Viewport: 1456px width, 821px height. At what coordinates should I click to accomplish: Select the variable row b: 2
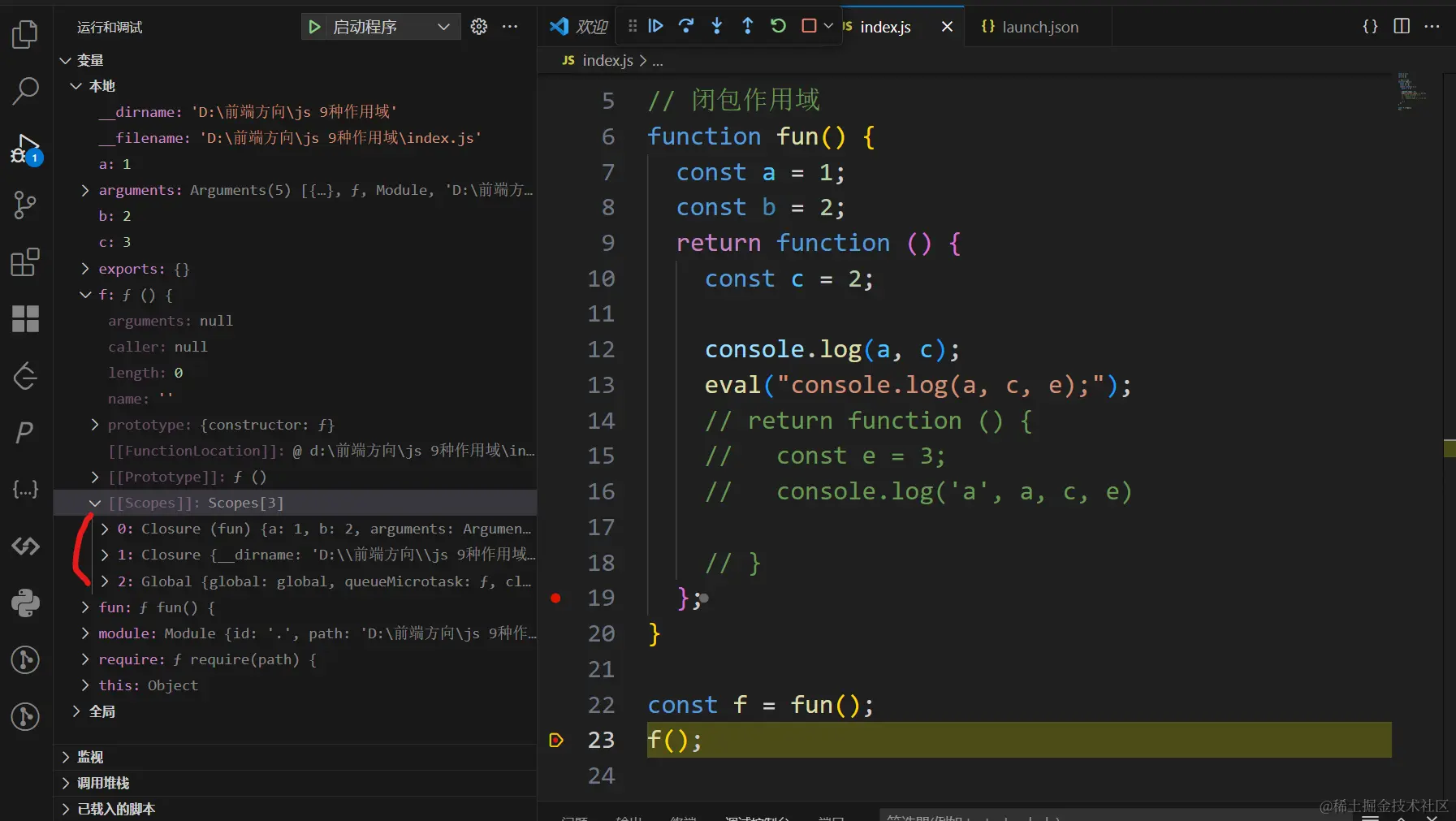pos(296,216)
